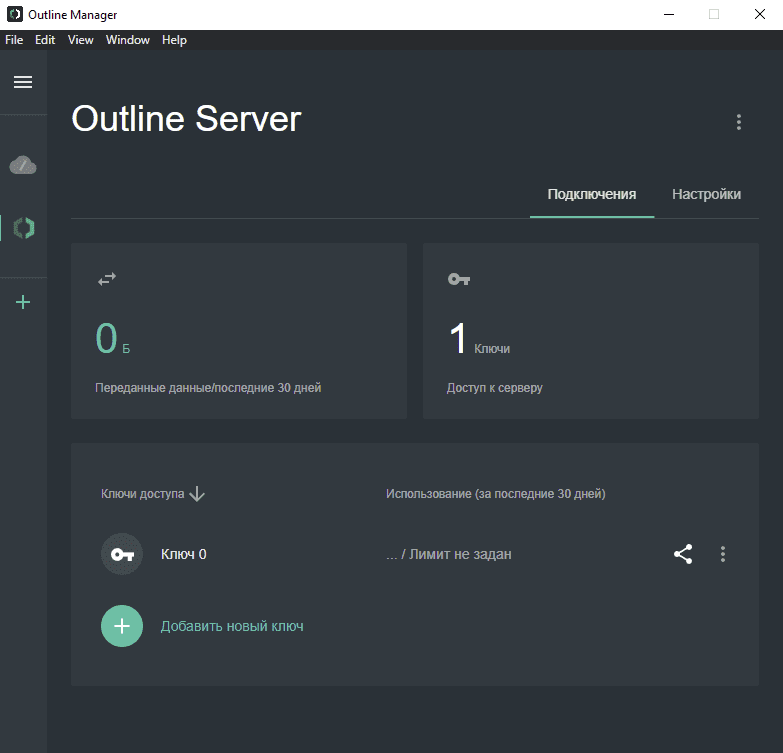
Task: Select the Outline server icon in sidebar
Action: tap(23, 228)
